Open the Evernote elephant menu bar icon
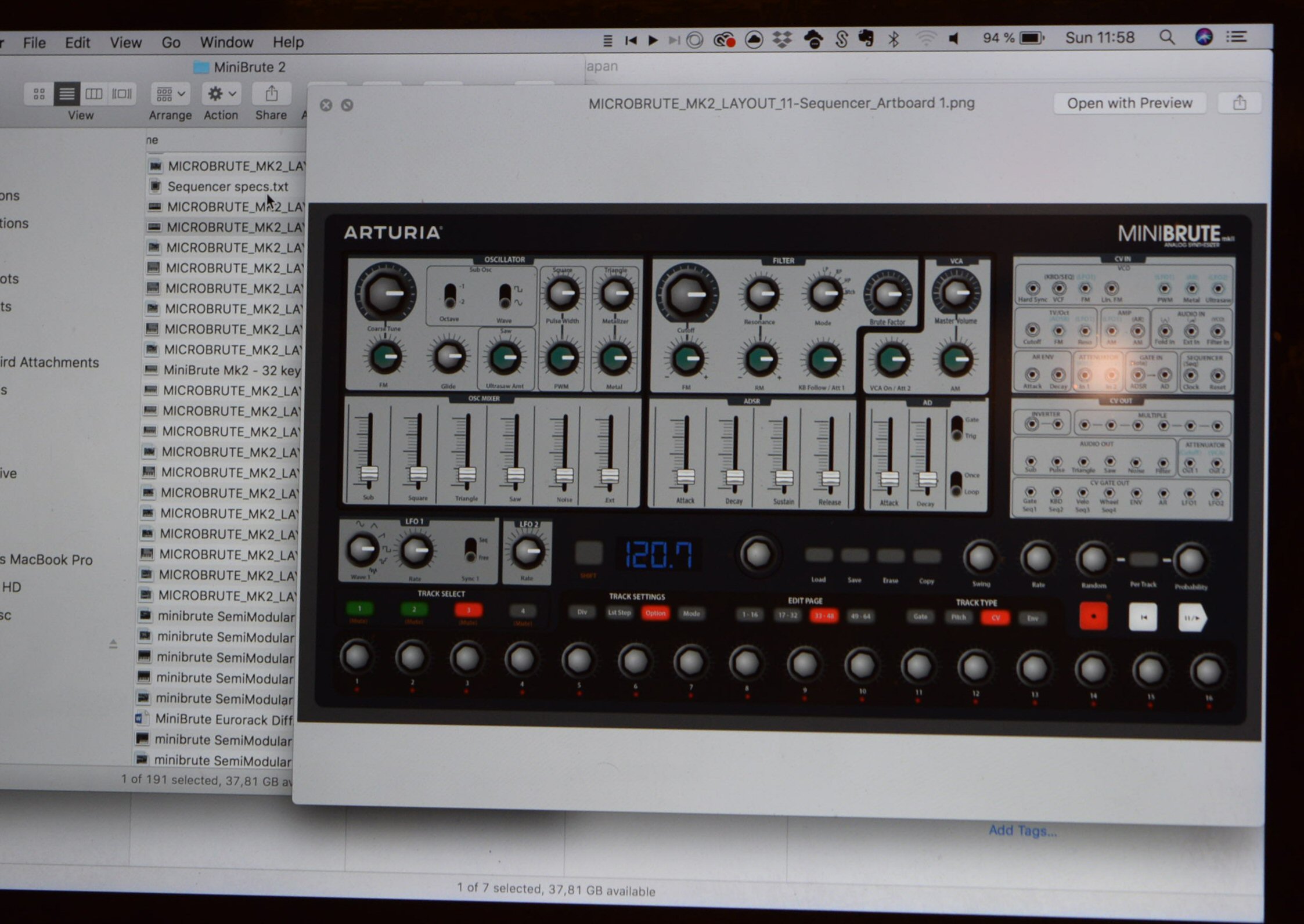The width and height of the screenshot is (1304, 924). click(866, 38)
